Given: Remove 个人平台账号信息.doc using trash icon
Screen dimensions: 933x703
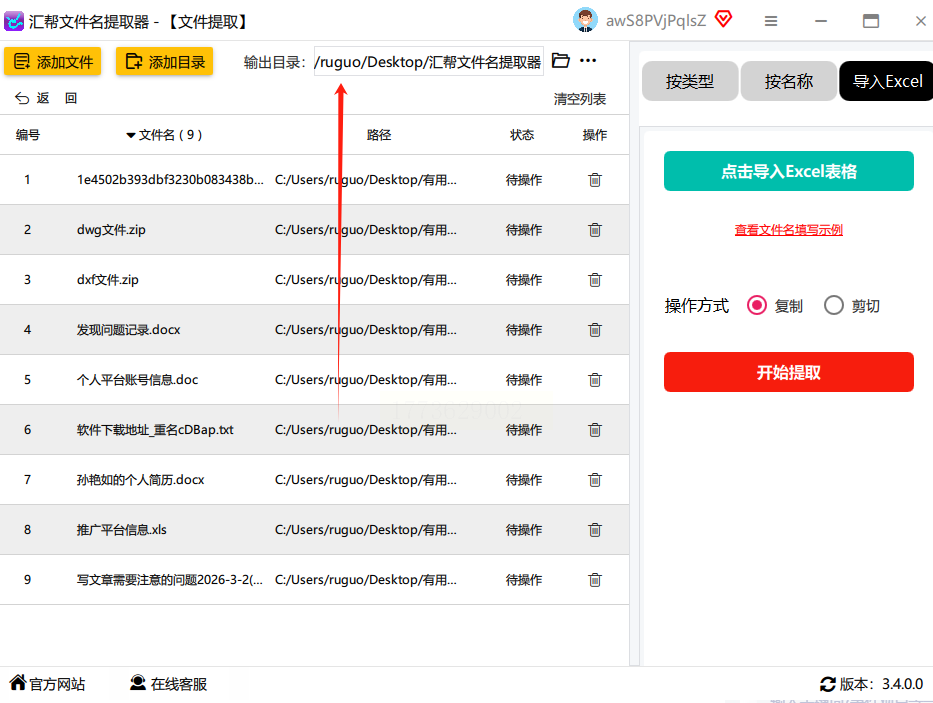Looking at the screenshot, I should (x=595, y=380).
